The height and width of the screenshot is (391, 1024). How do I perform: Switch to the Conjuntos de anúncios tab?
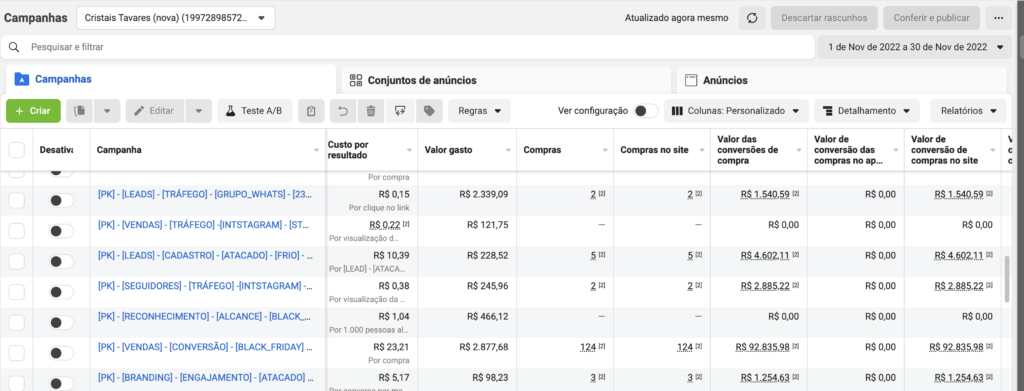(x=506, y=80)
